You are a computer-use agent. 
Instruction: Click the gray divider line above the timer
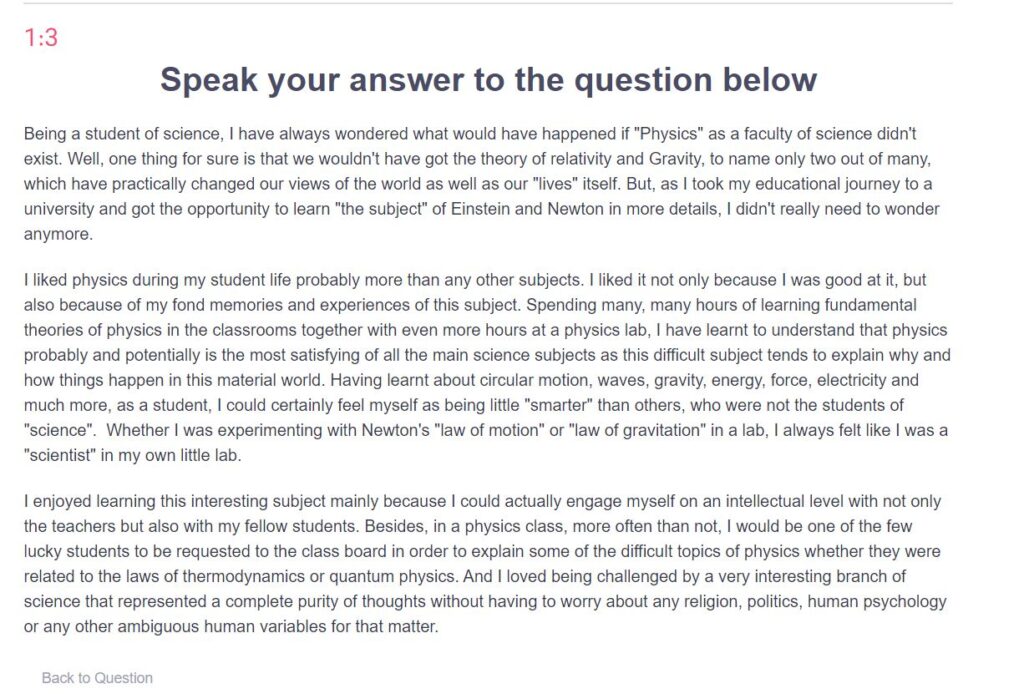[x=488, y=3]
